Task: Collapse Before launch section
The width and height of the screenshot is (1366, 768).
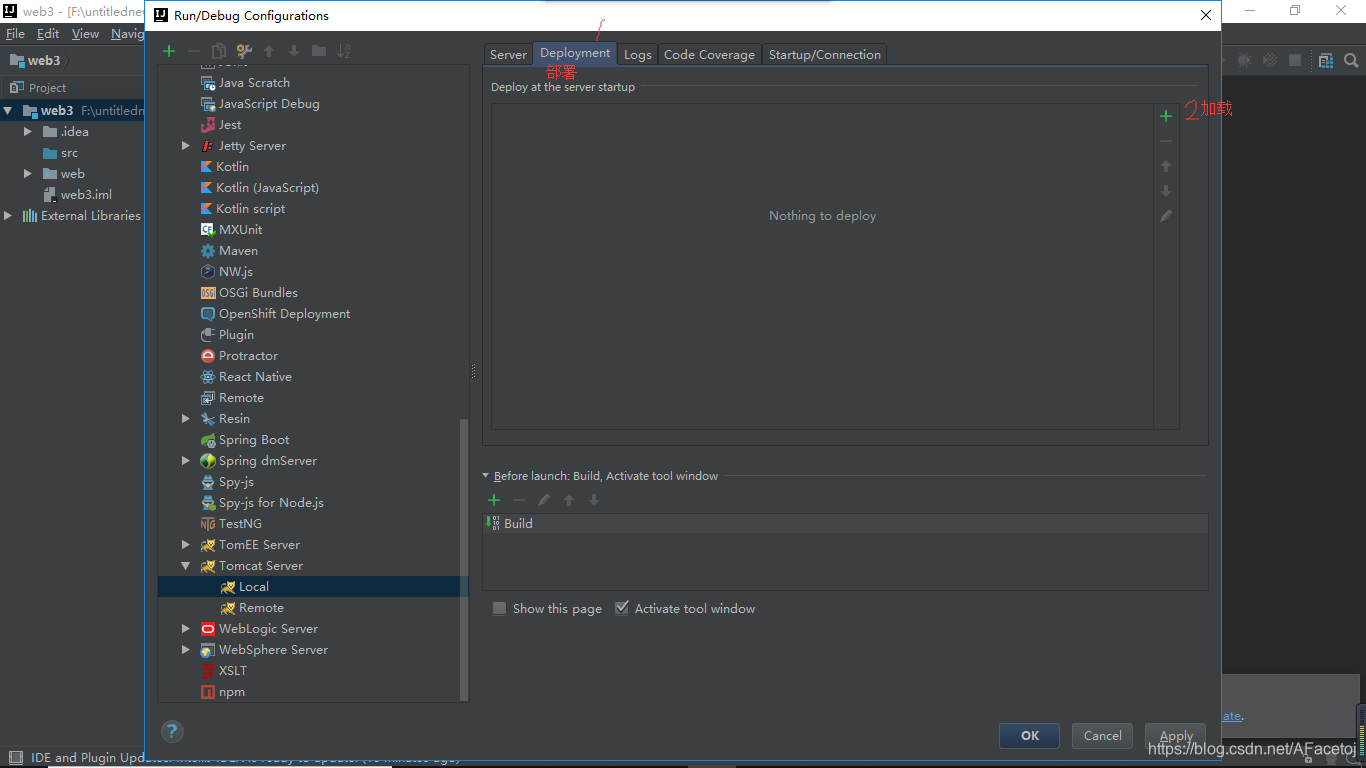Action: pyautogui.click(x=486, y=476)
